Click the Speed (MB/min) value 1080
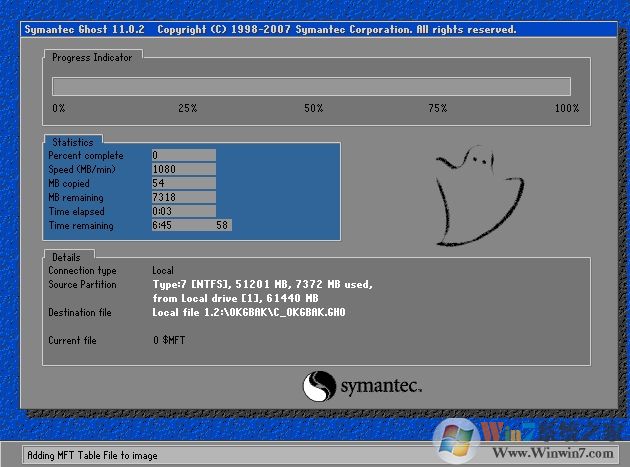630x467 pixels. click(x=183, y=170)
